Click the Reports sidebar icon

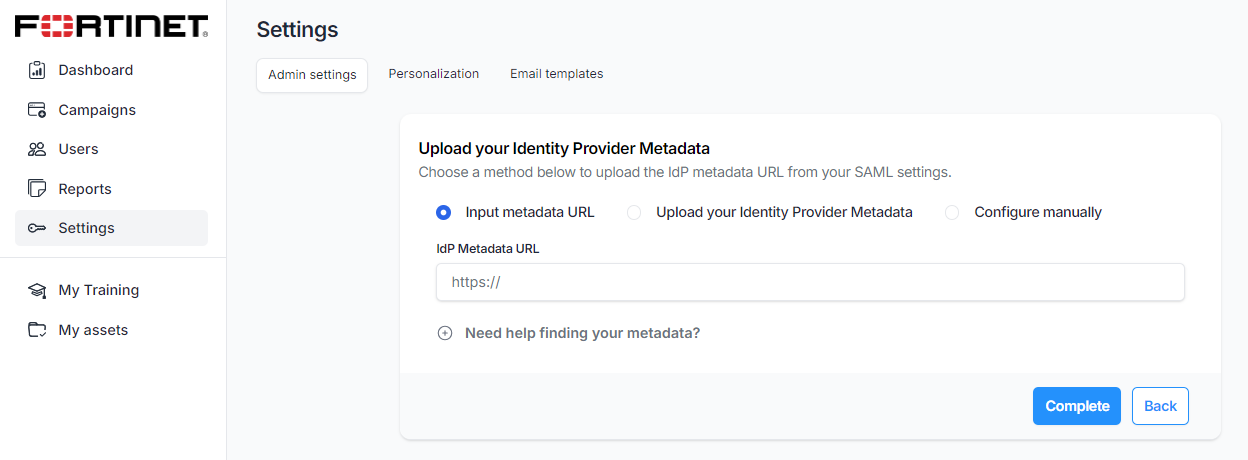37,189
